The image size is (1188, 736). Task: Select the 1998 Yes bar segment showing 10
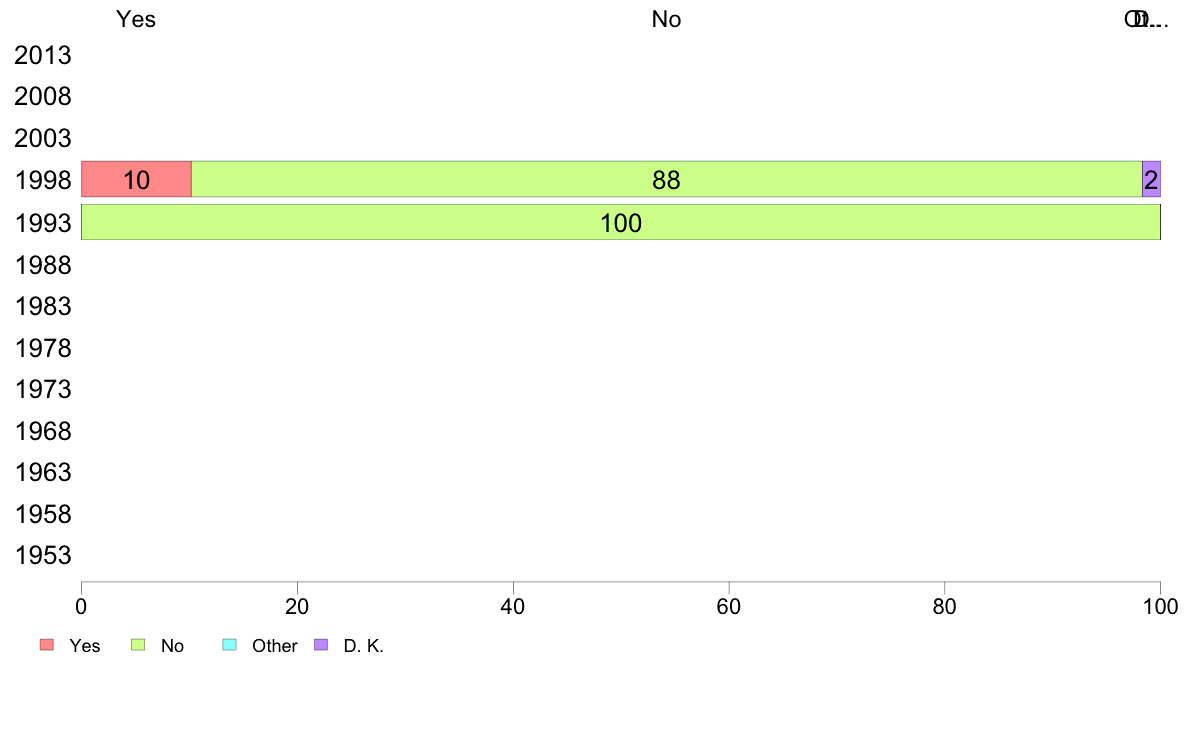tap(136, 180)
